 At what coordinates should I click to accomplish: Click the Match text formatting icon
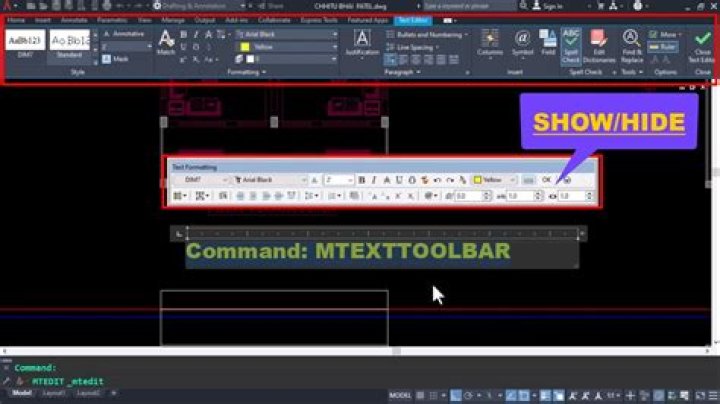click(166, 42)
